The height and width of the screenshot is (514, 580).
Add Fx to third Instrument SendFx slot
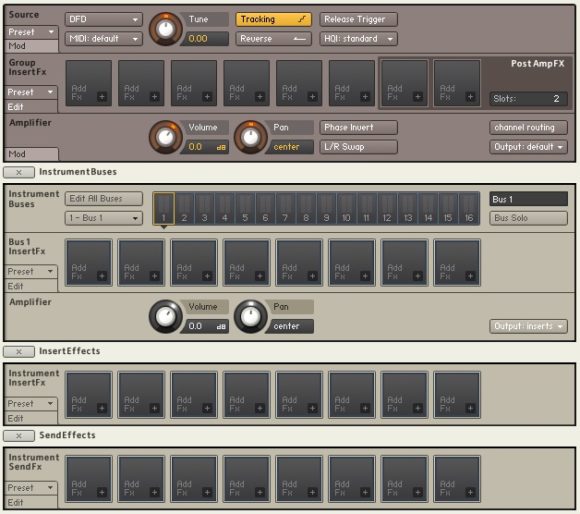tap(194, 479)
